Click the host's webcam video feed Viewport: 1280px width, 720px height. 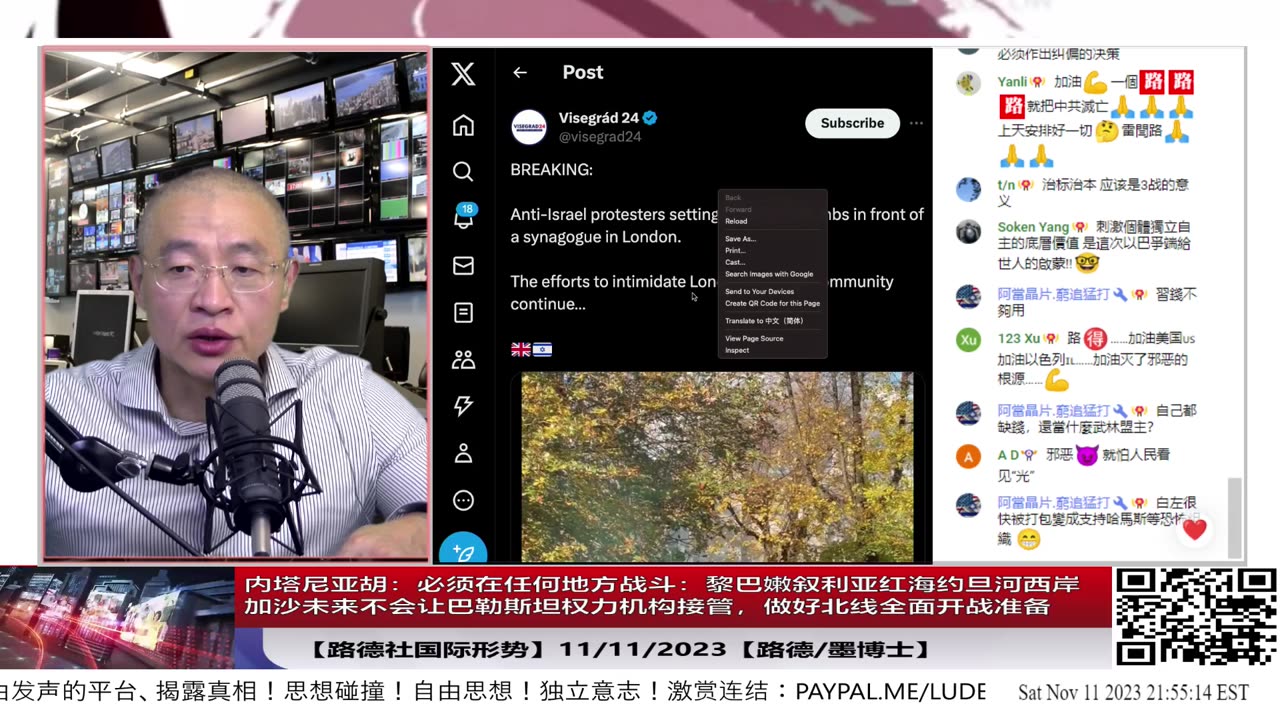click(237, 305)
